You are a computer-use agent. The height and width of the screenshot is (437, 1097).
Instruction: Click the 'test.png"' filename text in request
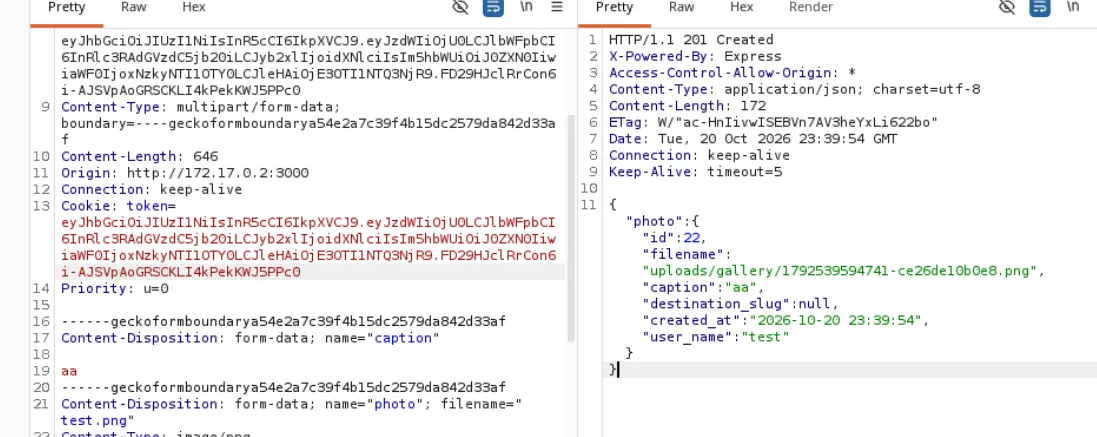point(98,421)
